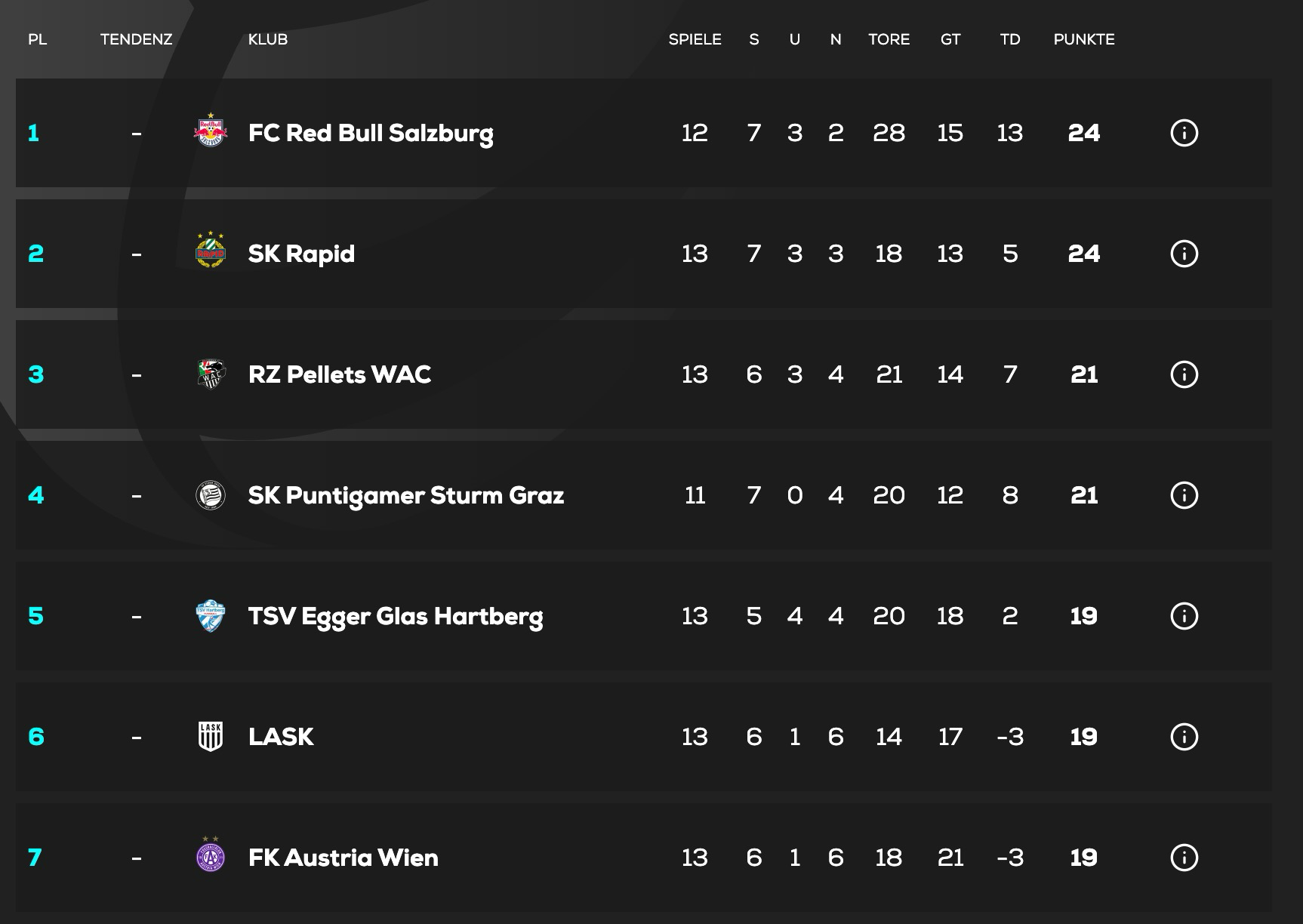
Task: Click the FK Austria Wien purple crest
Action: [211, 856]
